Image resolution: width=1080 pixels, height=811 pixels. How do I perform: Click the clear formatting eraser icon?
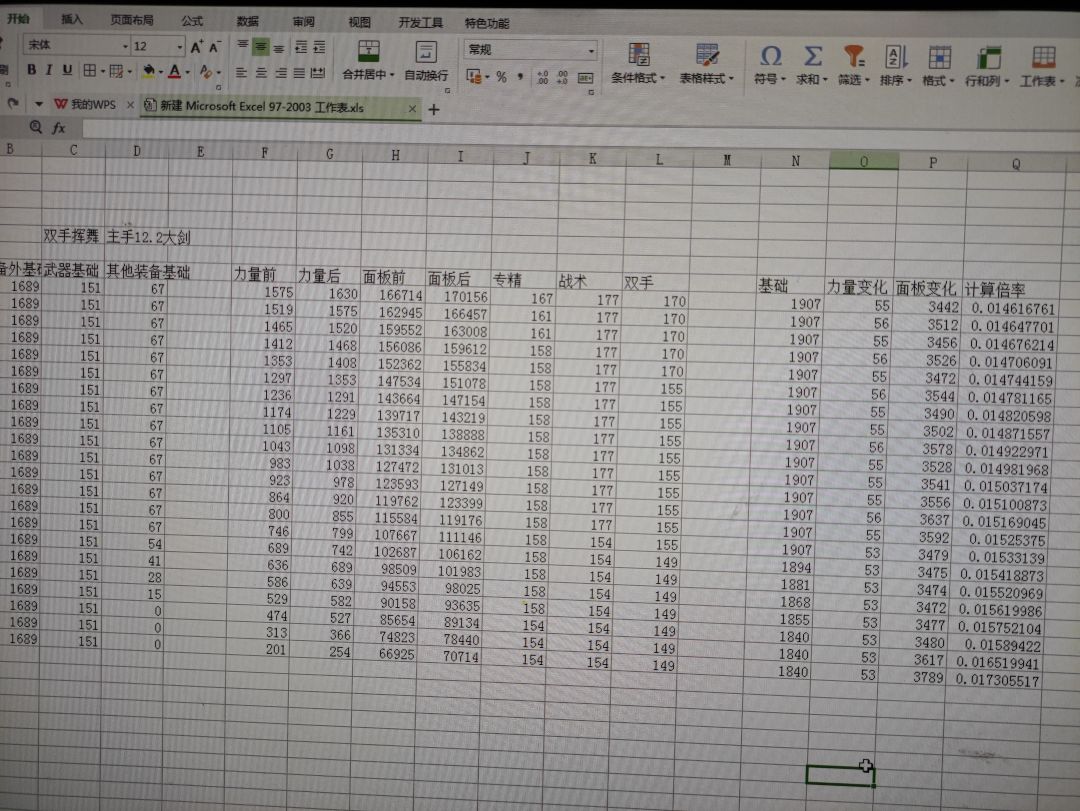pos(205,71)
